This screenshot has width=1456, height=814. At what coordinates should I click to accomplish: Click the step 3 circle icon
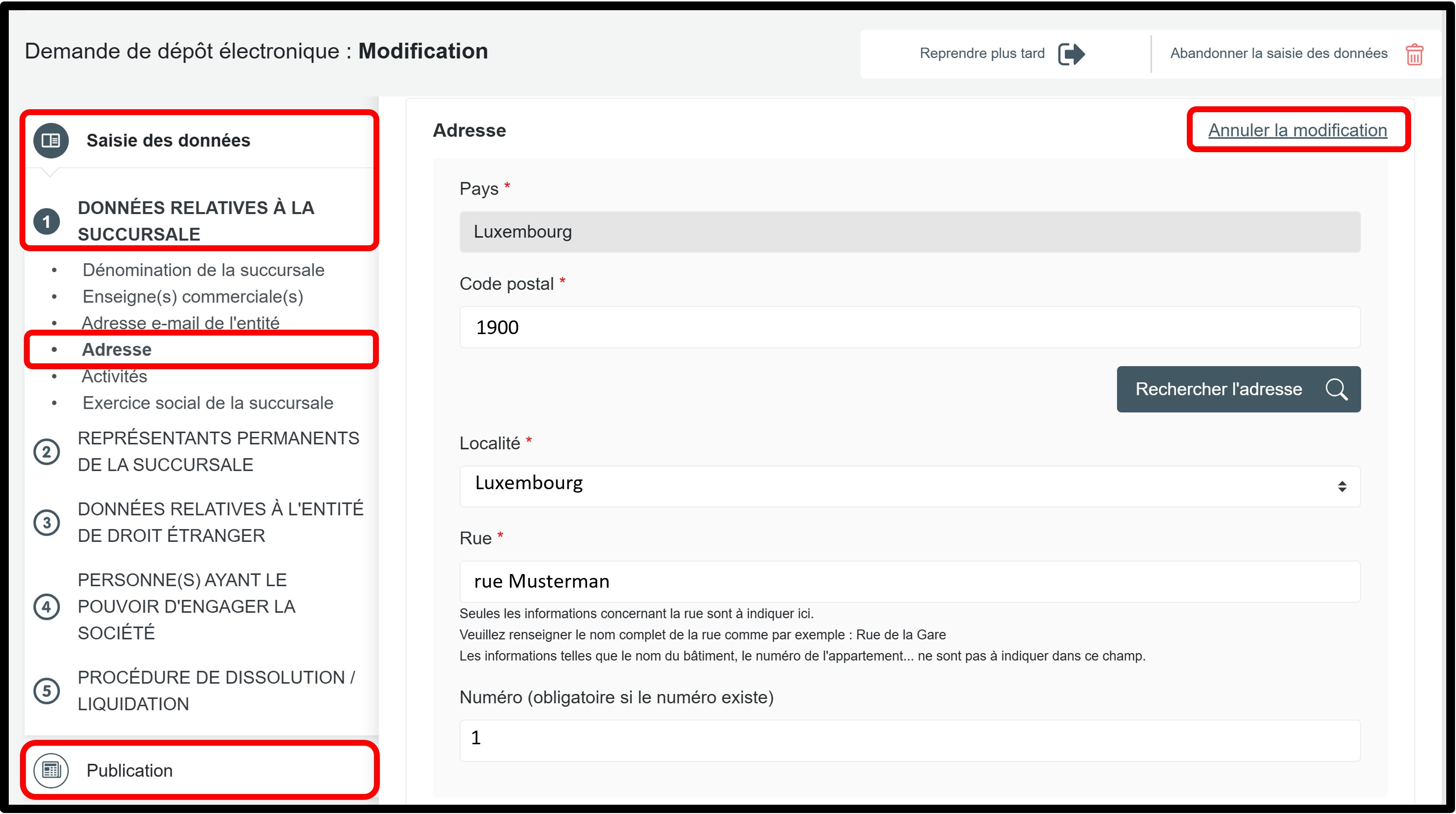coord(47,522)
